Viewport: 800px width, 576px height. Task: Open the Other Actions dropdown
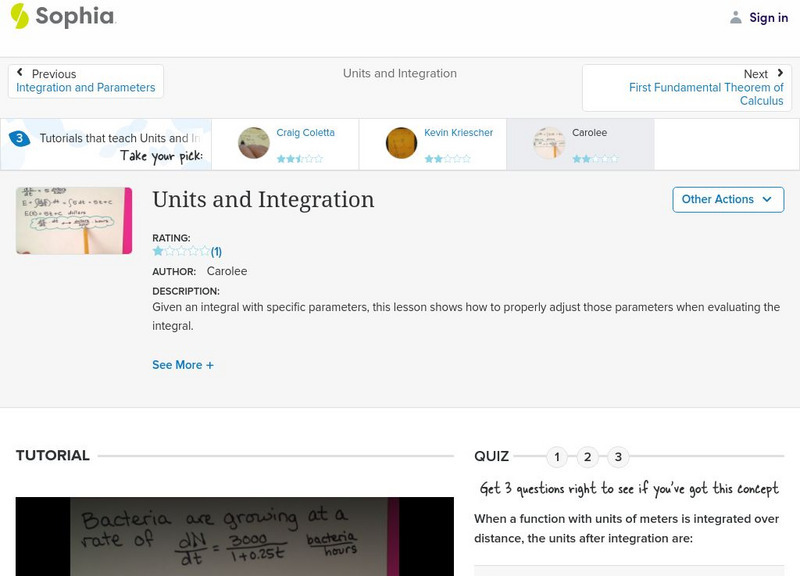(x=726, y=199)
